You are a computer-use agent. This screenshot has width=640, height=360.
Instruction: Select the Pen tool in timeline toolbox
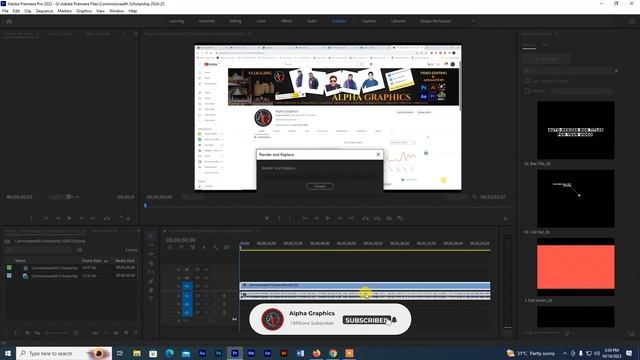click(151, 281)
